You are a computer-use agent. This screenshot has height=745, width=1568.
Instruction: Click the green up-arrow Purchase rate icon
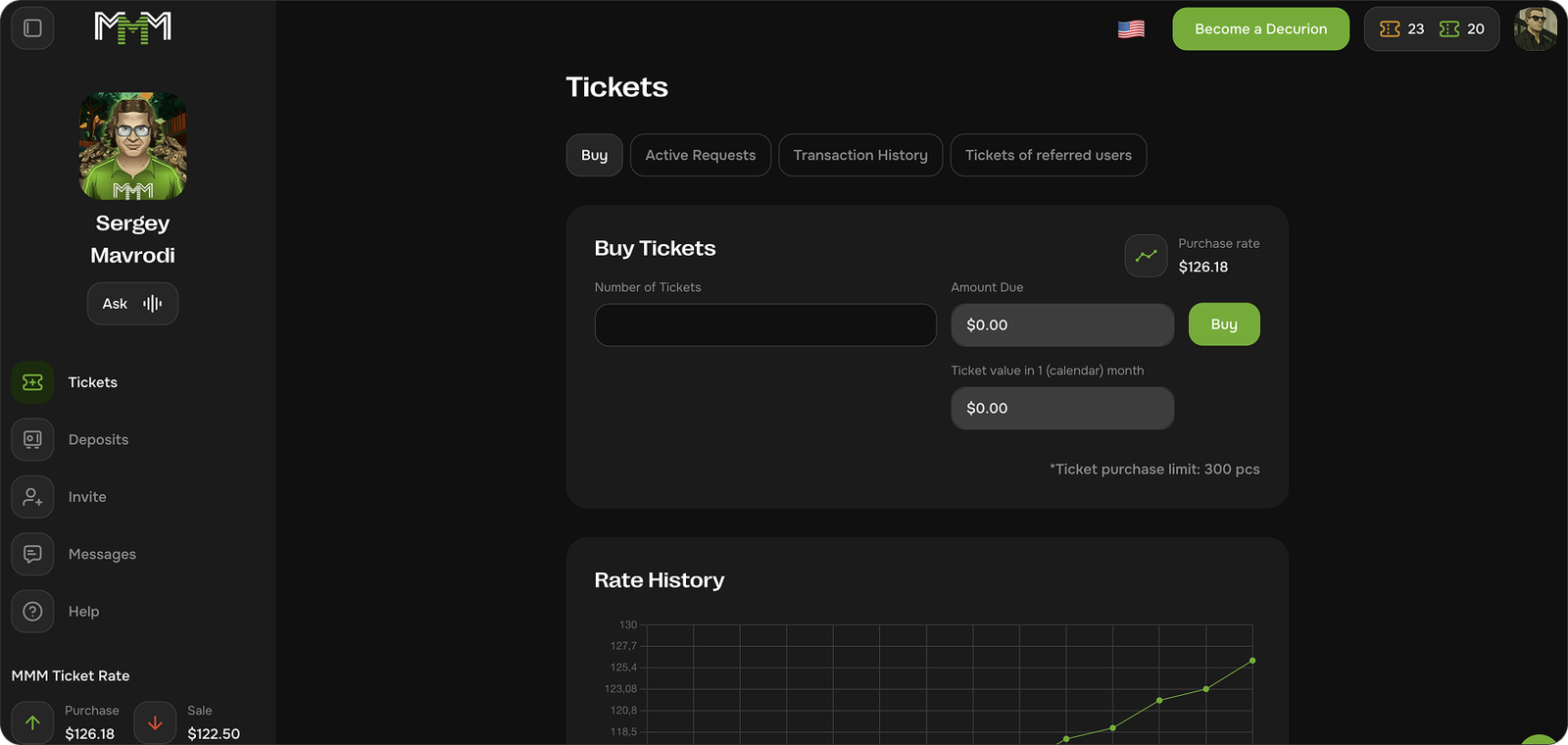[x=32, y=722]
